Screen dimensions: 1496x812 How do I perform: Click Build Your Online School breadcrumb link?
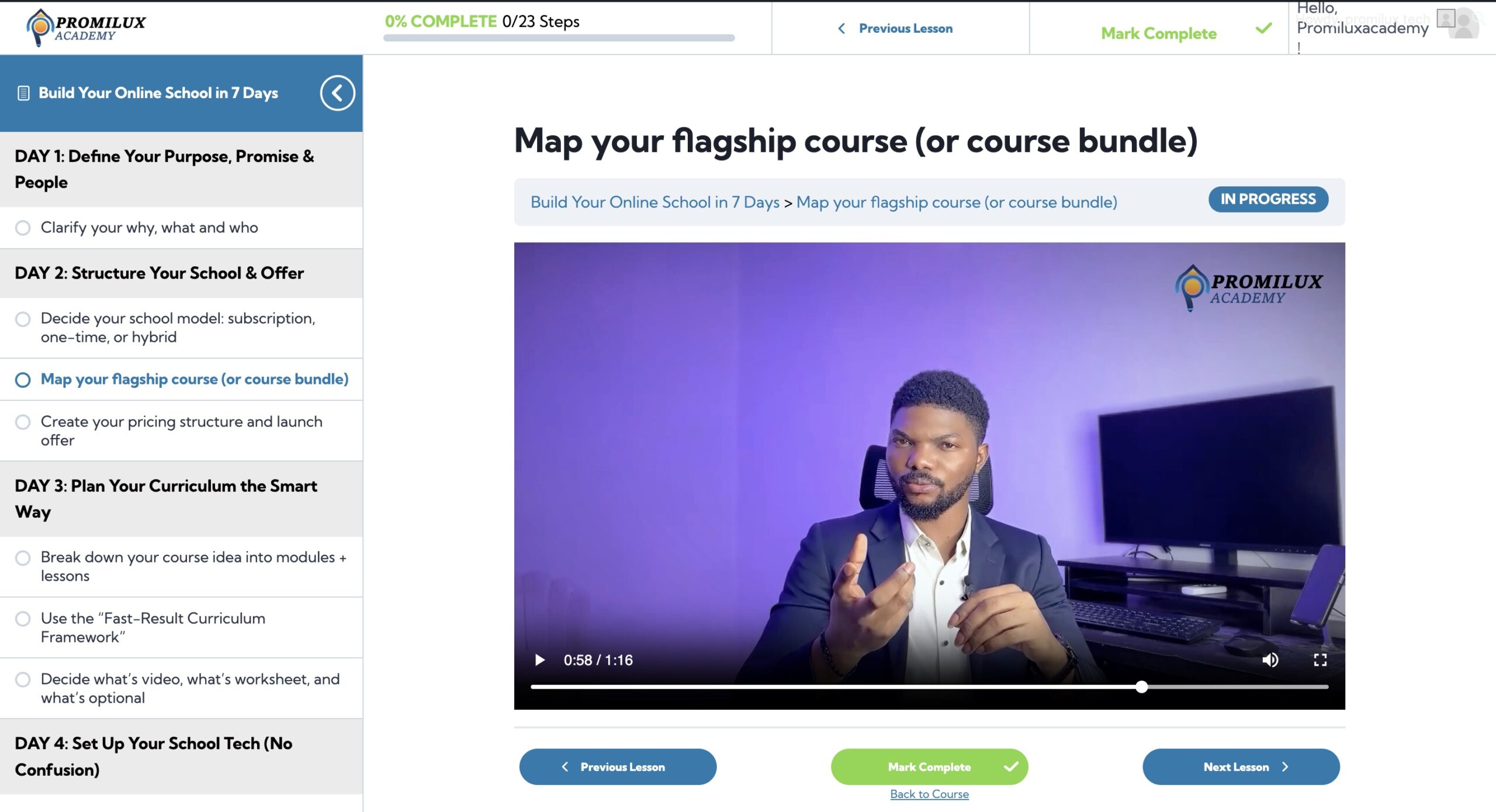click(x=654, y=202)
